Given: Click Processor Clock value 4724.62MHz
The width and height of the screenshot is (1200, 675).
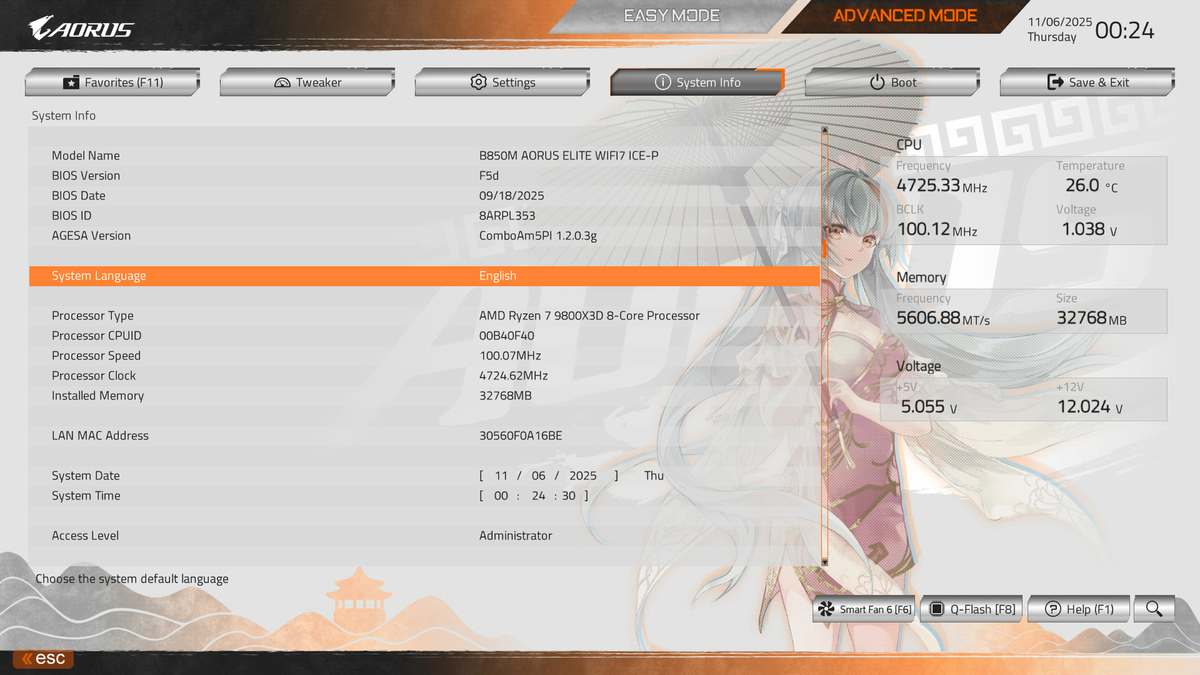Looking at the screenshot, I should point(513,376).
